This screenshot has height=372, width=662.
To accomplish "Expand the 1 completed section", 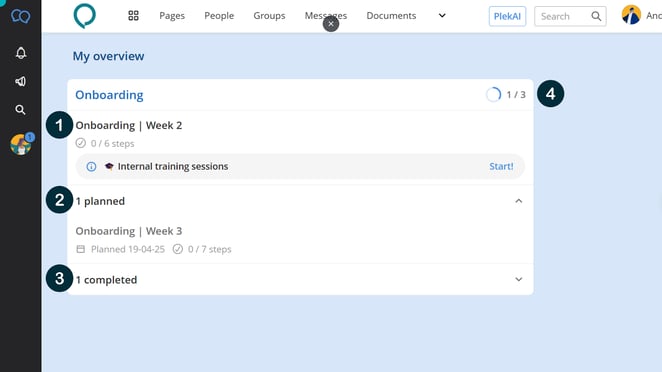I will (518, 280).
